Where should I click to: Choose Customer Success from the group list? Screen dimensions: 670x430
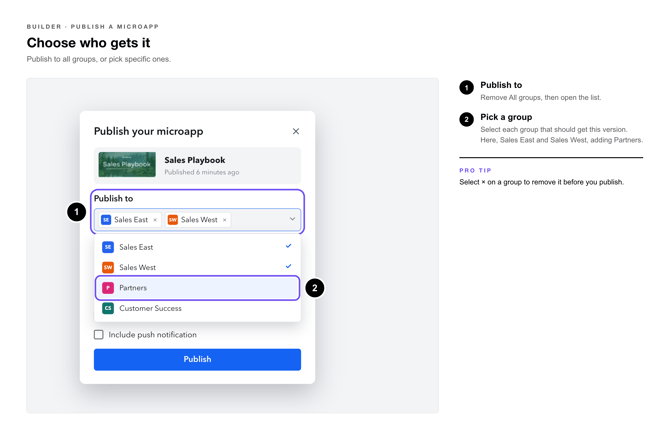tap(197, 308)
